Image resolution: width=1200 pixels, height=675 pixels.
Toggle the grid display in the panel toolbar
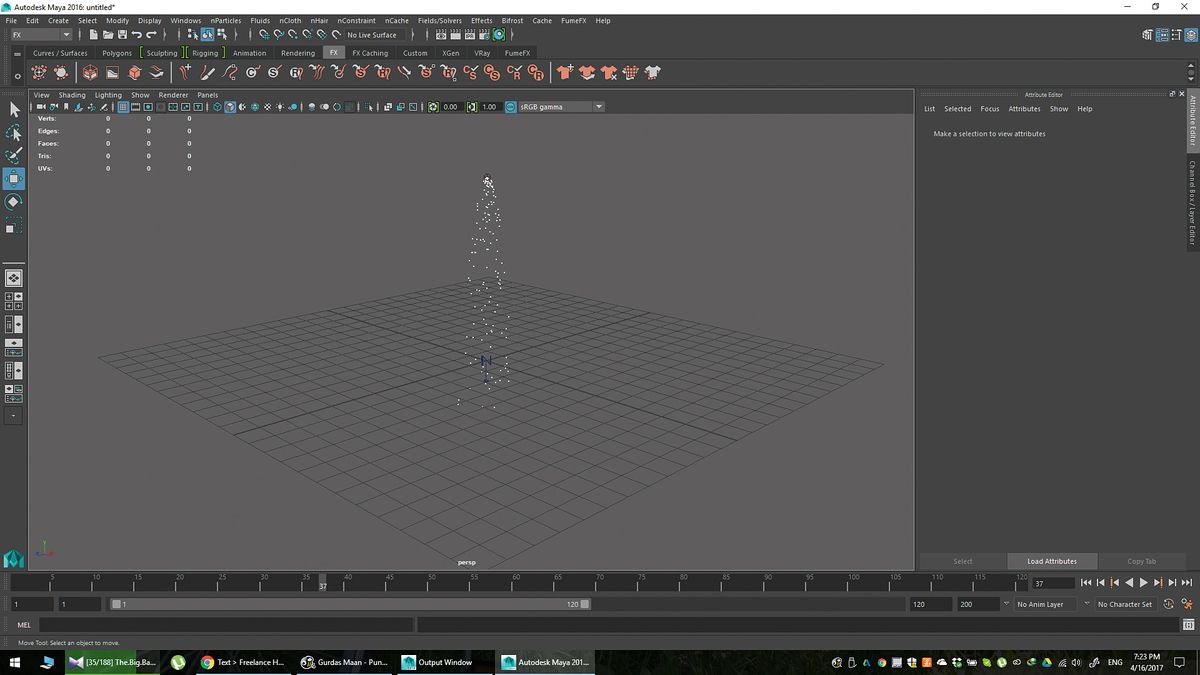[x=124, y=107]
